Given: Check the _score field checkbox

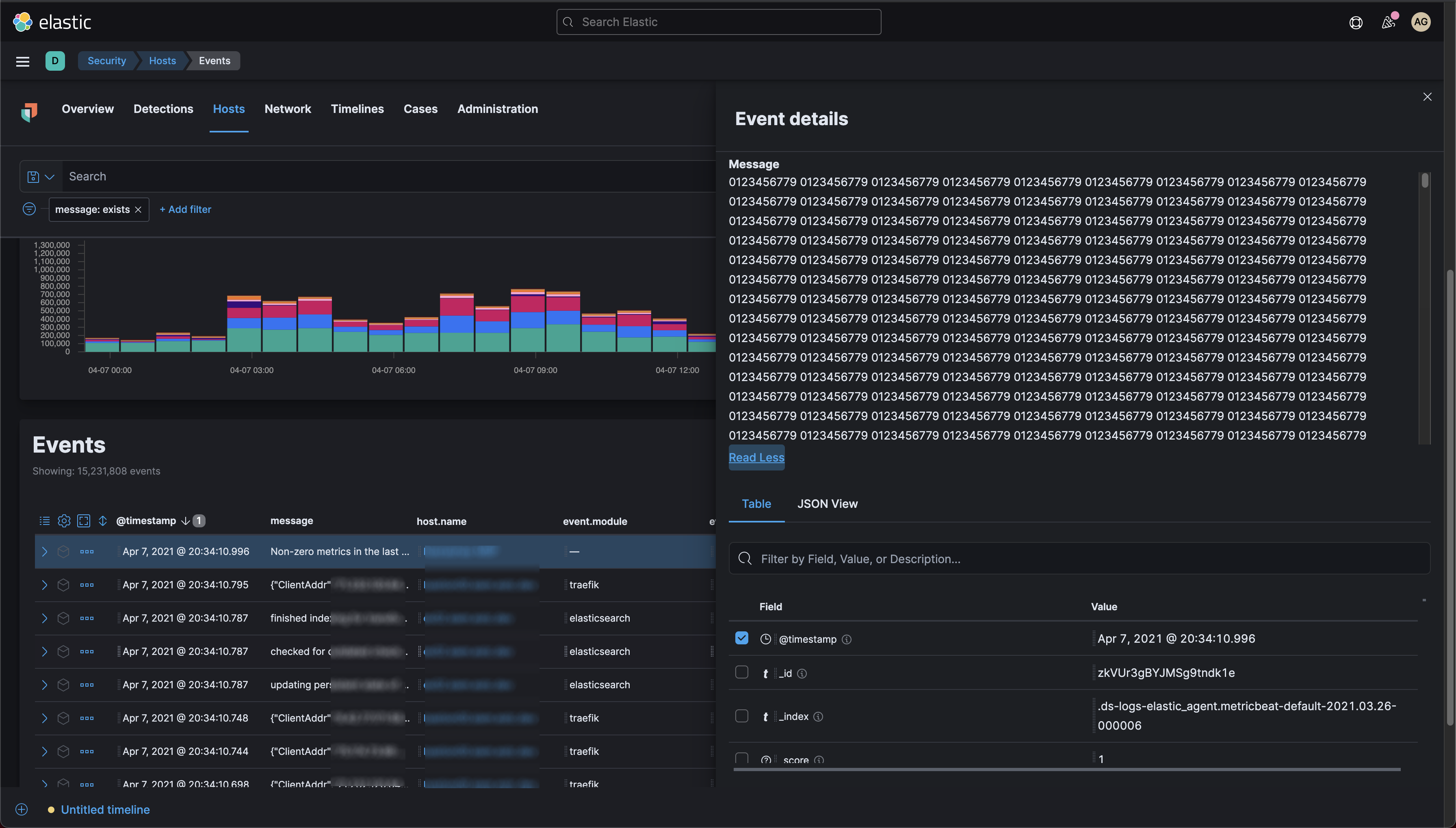Looking at the screenshot, I should (x=741, y=759).
